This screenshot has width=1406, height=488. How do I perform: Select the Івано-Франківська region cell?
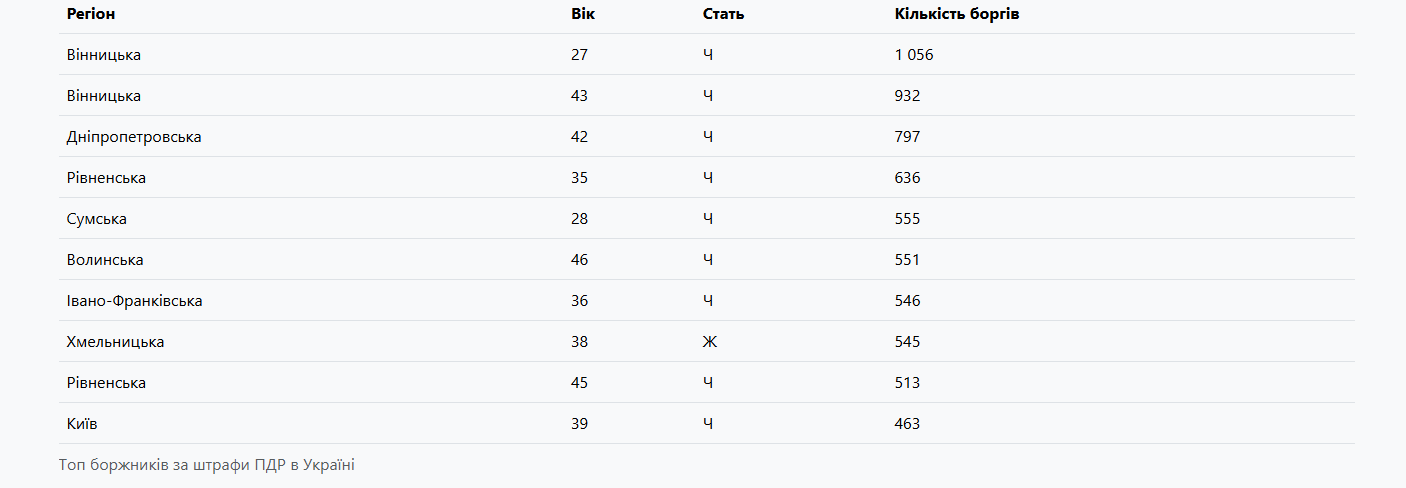(x=135, y=301)
